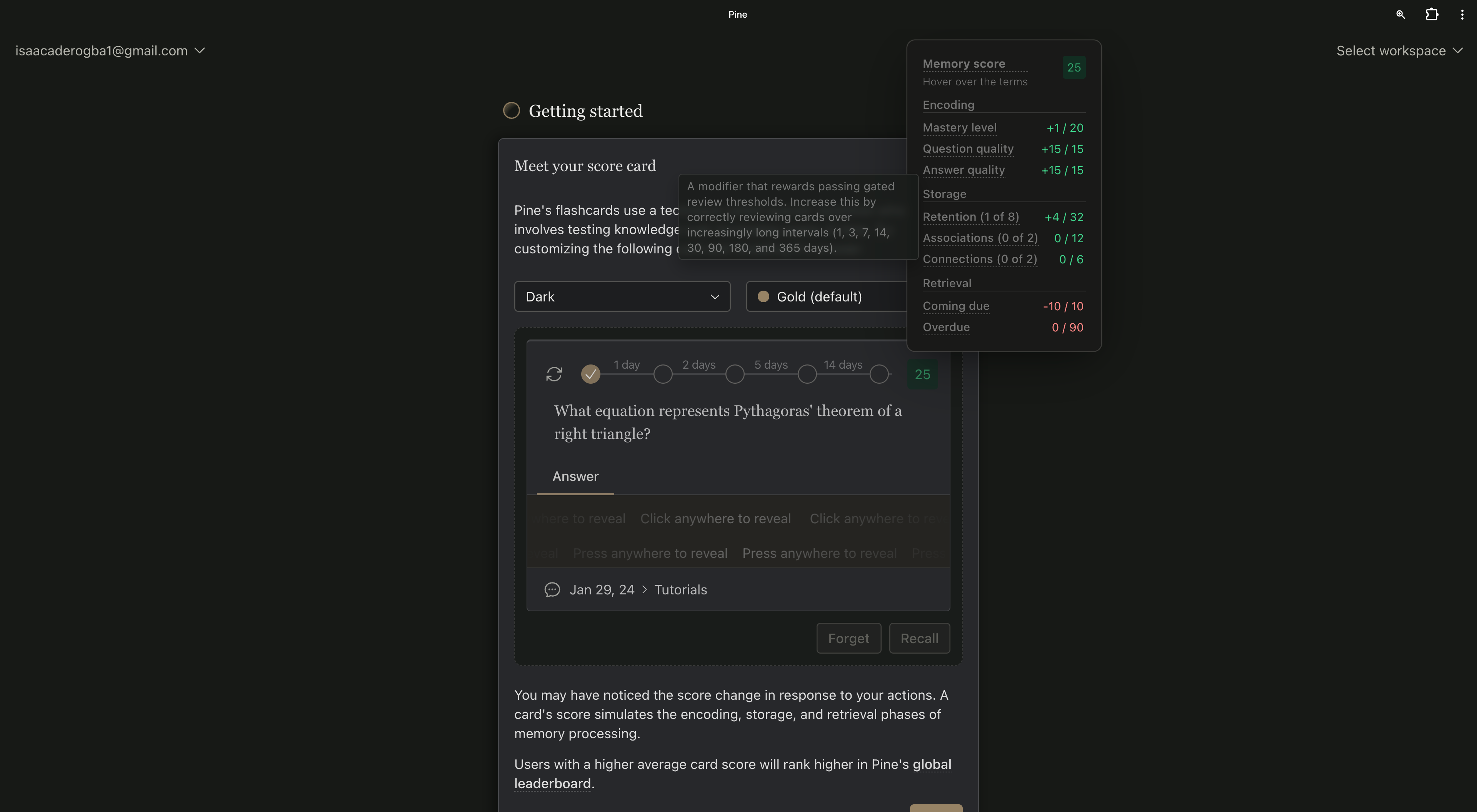Image resolution: width=1477 pixels, height=812 pixels.
Task: Click the comment bubble icon on card footer
Action: pyautogui.click(x=552, y=590)
